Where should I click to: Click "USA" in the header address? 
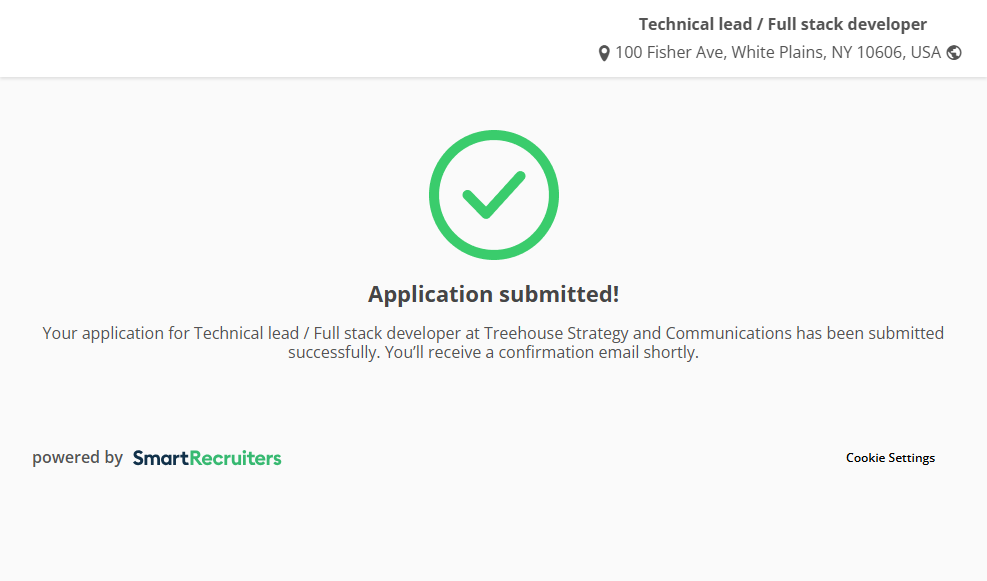[x=925, y=52]
